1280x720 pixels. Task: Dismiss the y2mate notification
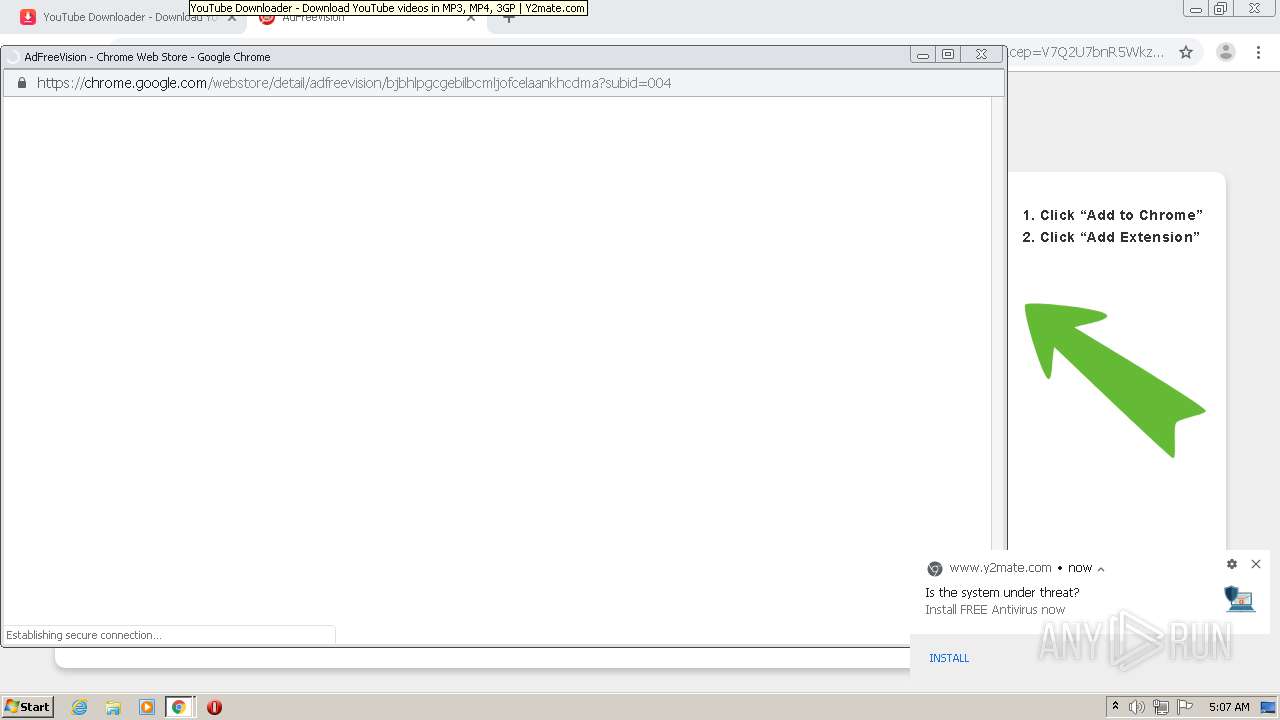pyautogui.click(x=1256, y=564)
